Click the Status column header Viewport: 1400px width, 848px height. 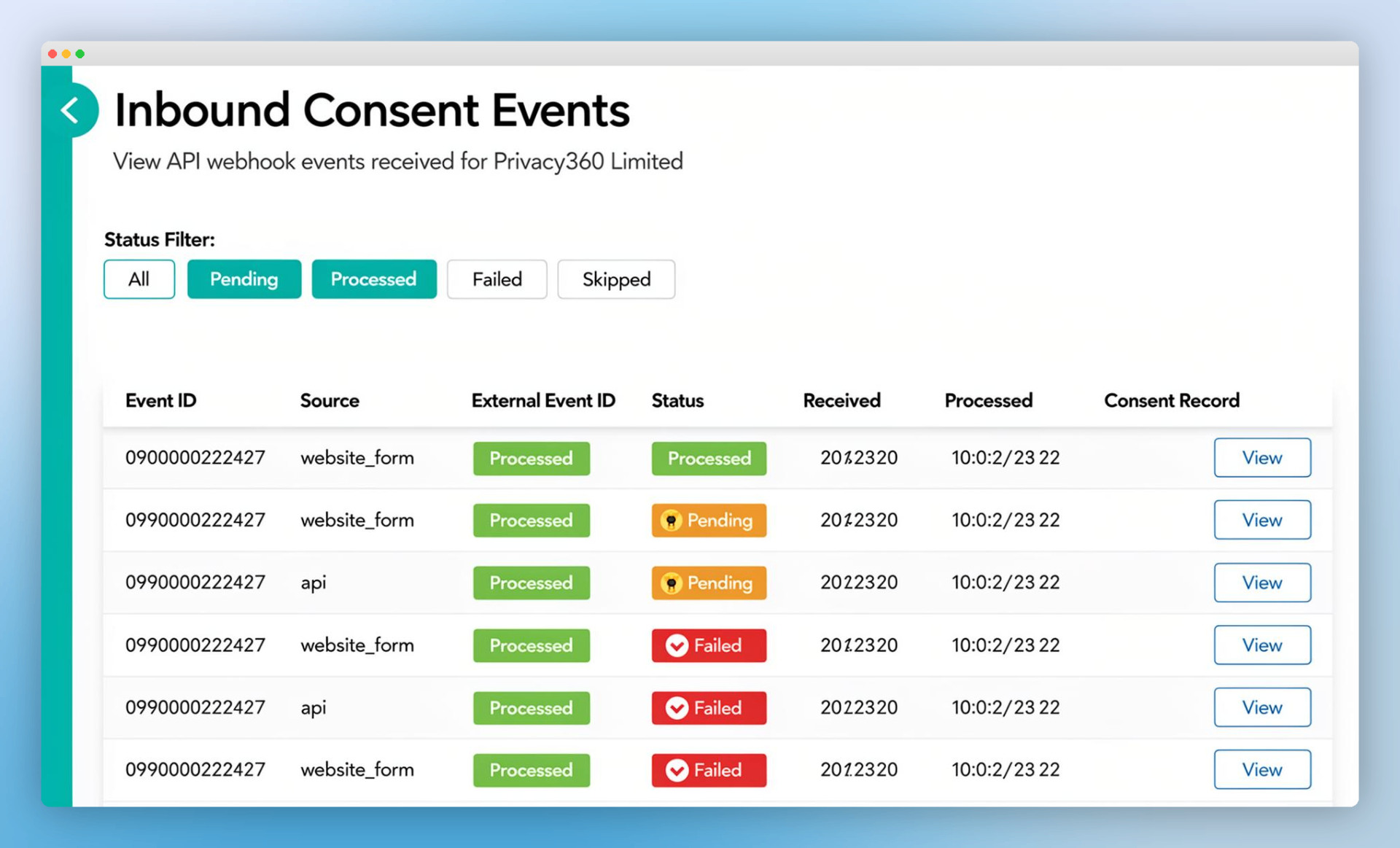pyautogui.click(x=677, y=400)
